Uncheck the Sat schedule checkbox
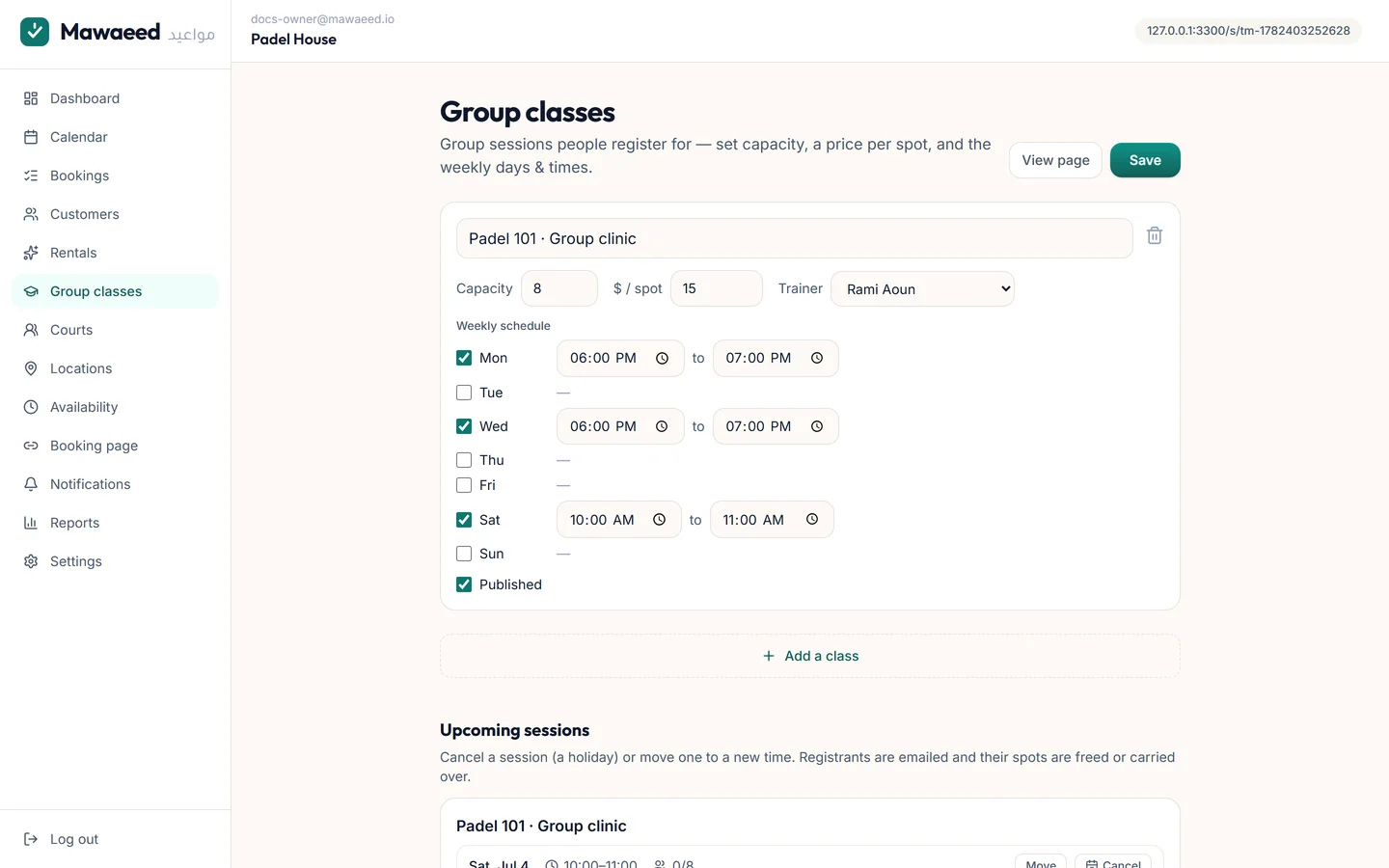 pyautogui.click(x=464, y=520)
